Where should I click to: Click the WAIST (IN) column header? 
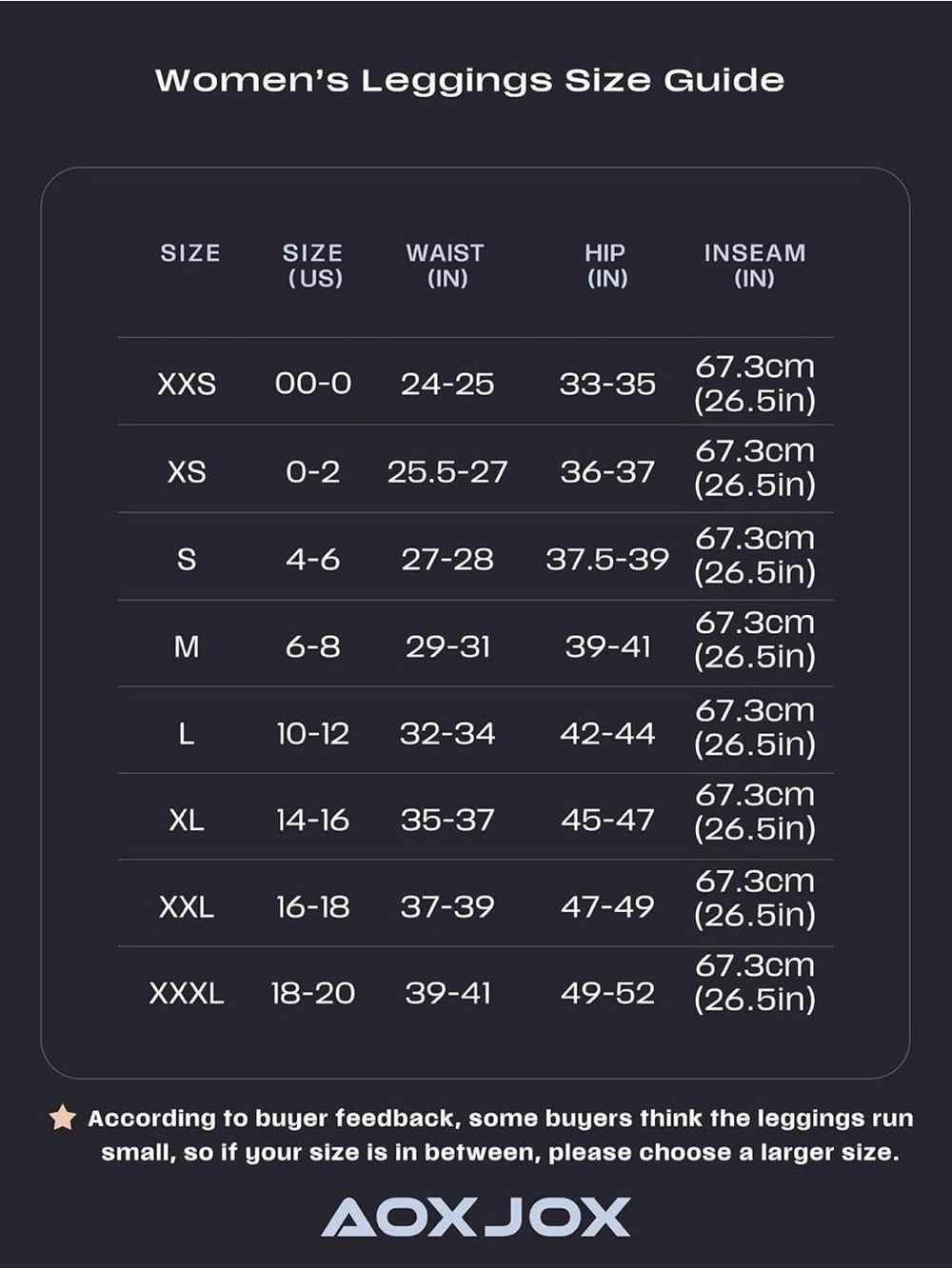[446, 266]
